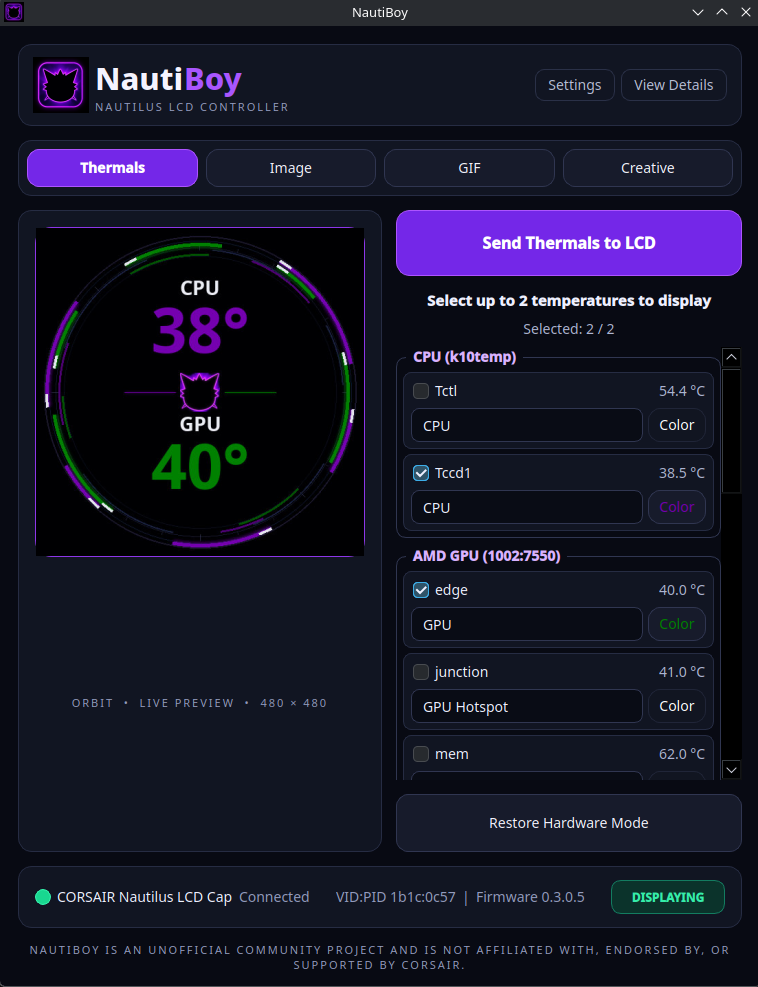The image size is (758, 987).
Task: Enable the junction temperature checkbox
Action: (x=421, y=672)
